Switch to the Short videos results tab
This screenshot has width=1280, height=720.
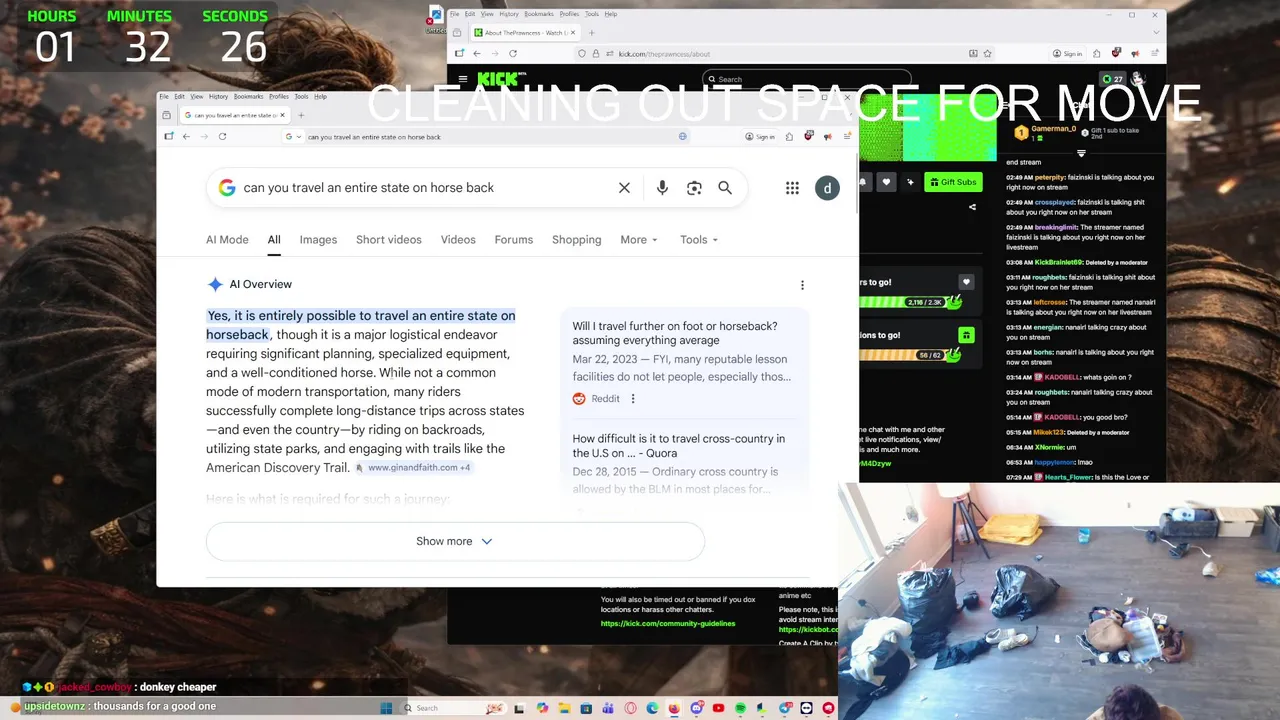[389, 240]
